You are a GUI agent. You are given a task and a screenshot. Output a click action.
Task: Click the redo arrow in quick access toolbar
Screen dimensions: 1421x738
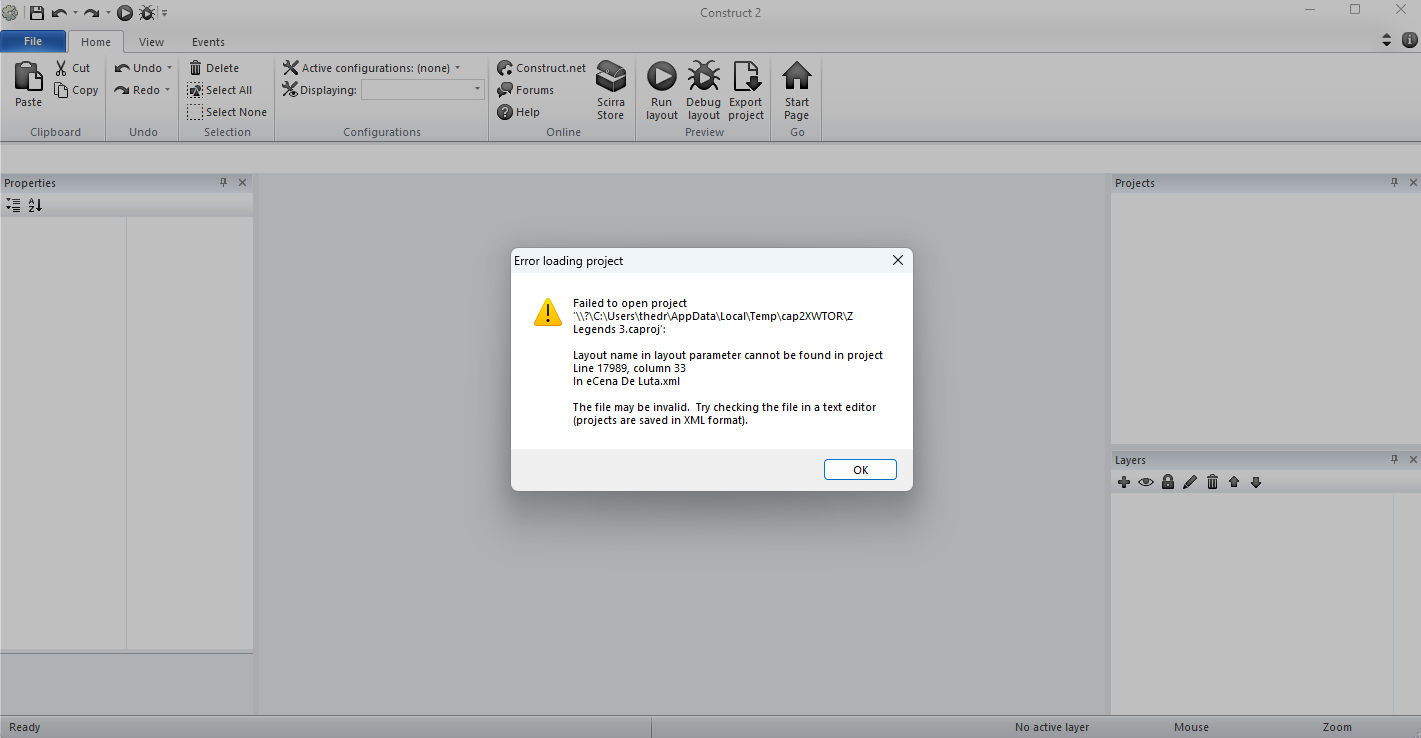(91, 13)
